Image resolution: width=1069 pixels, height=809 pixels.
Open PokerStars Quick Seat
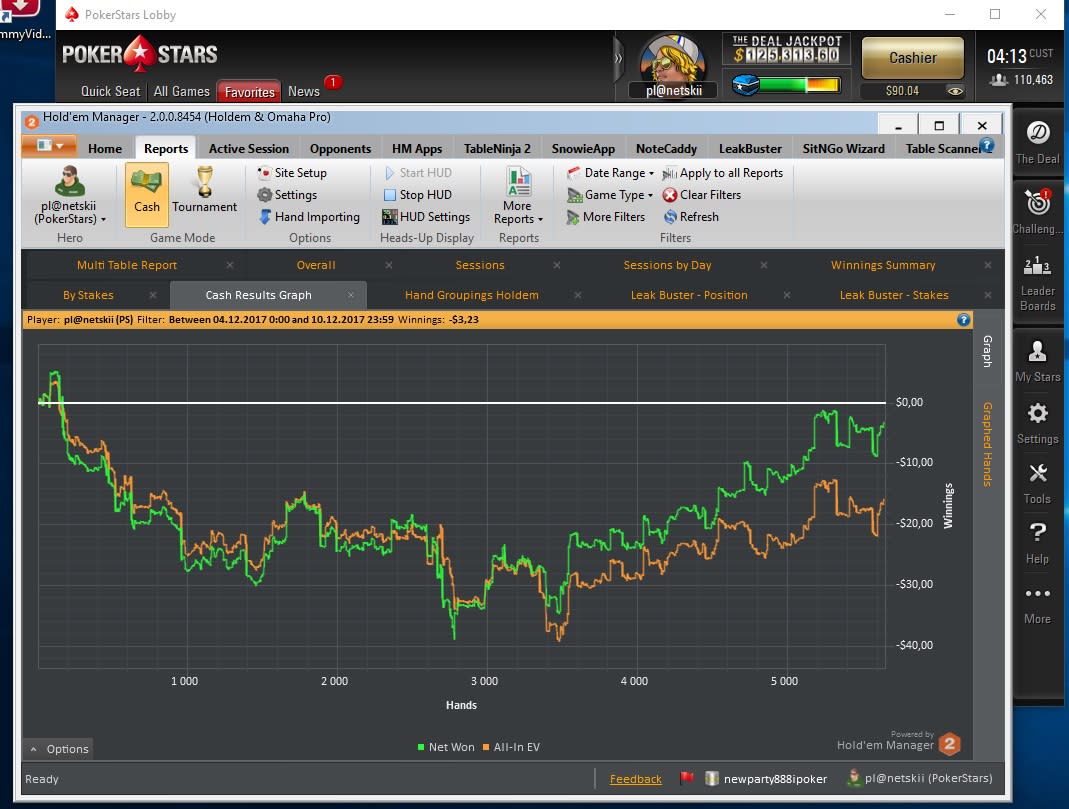[110, 91]
